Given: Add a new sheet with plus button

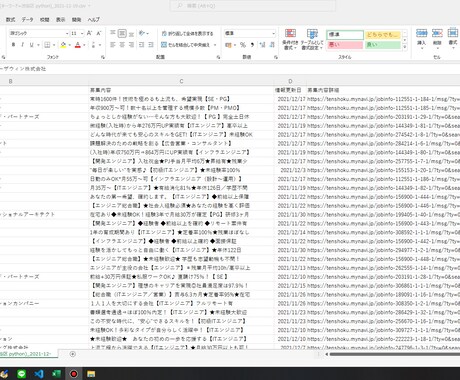Looking at the screenshot, I should tap(73, 354).
